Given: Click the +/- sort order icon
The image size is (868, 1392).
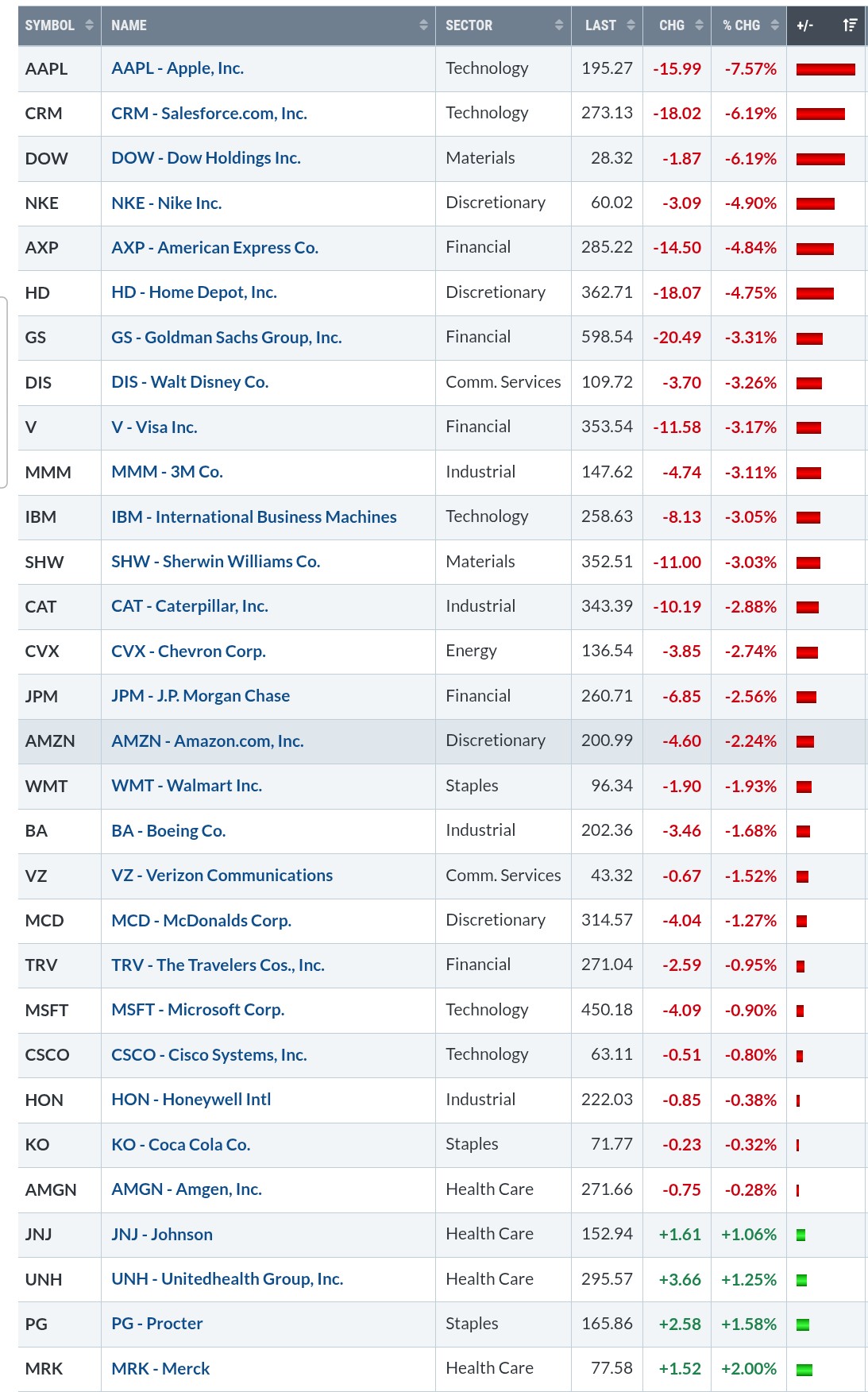Looking at the screenshot, I should click(x=850, y=25).
